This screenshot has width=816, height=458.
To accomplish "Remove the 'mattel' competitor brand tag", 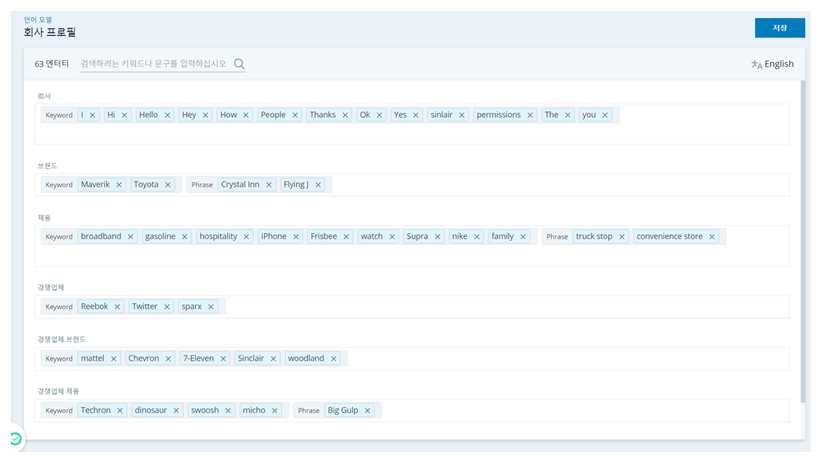I will click(114, 359).
